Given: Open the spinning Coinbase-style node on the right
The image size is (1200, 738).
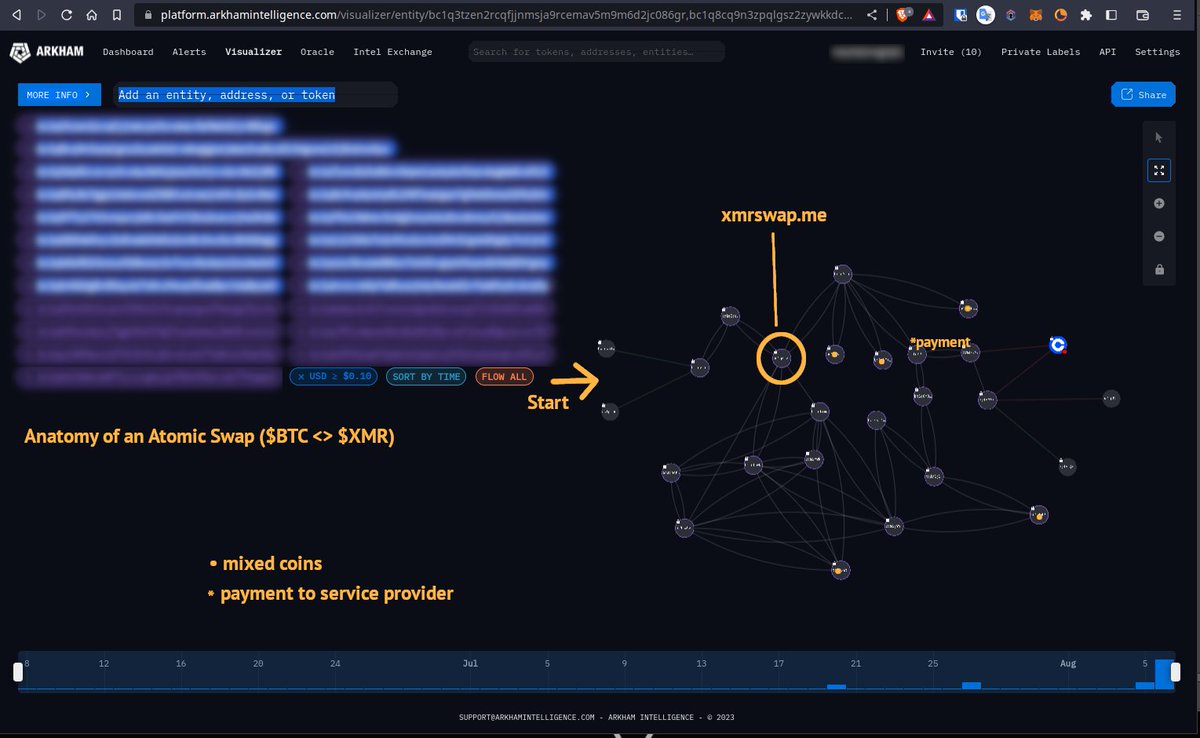Looking at the screenshot, I should 1058,345.
